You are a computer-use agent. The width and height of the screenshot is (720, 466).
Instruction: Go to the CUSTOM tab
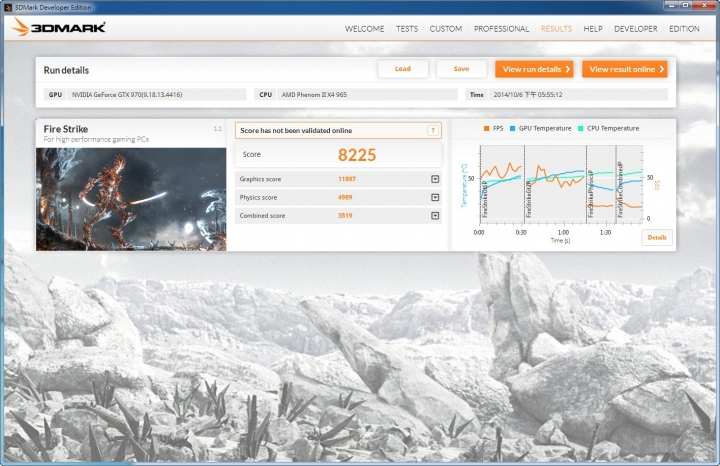[445, 28]
